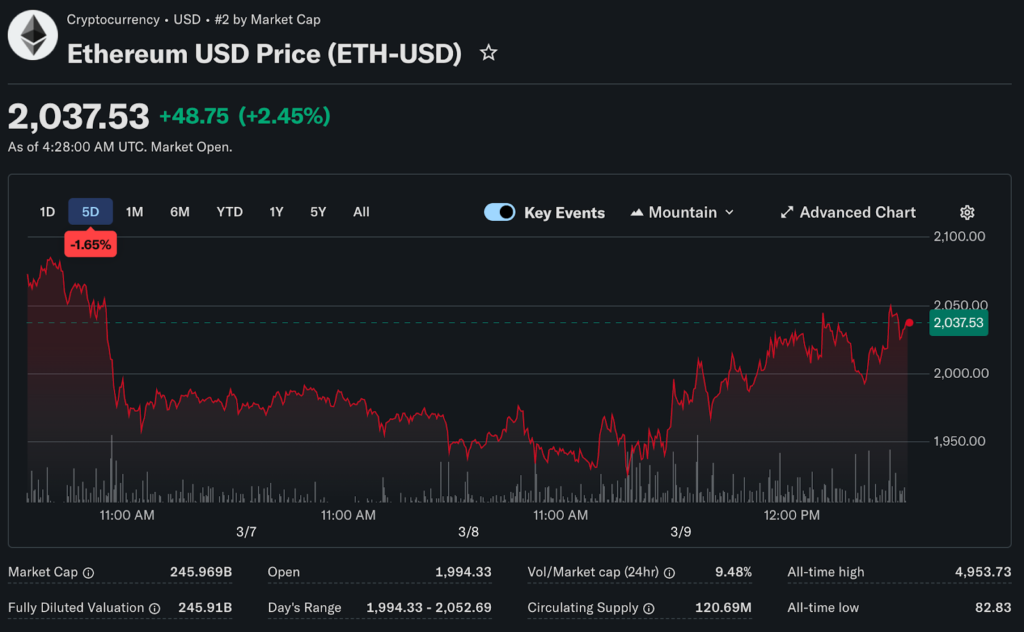Add ETH-USD to watchlist with star icon
The height and width of the screenshot is (632, 1024).
pos(488,53)
